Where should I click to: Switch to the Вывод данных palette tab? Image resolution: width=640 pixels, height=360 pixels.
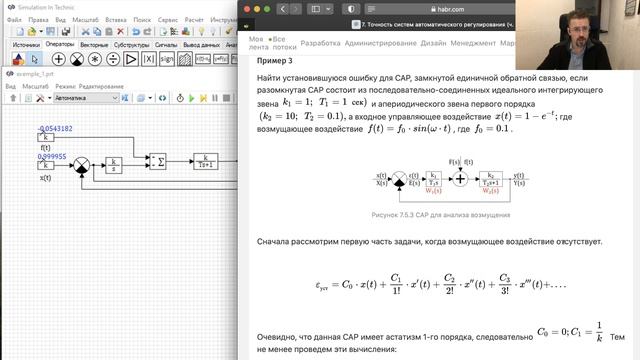coord(202,45)
